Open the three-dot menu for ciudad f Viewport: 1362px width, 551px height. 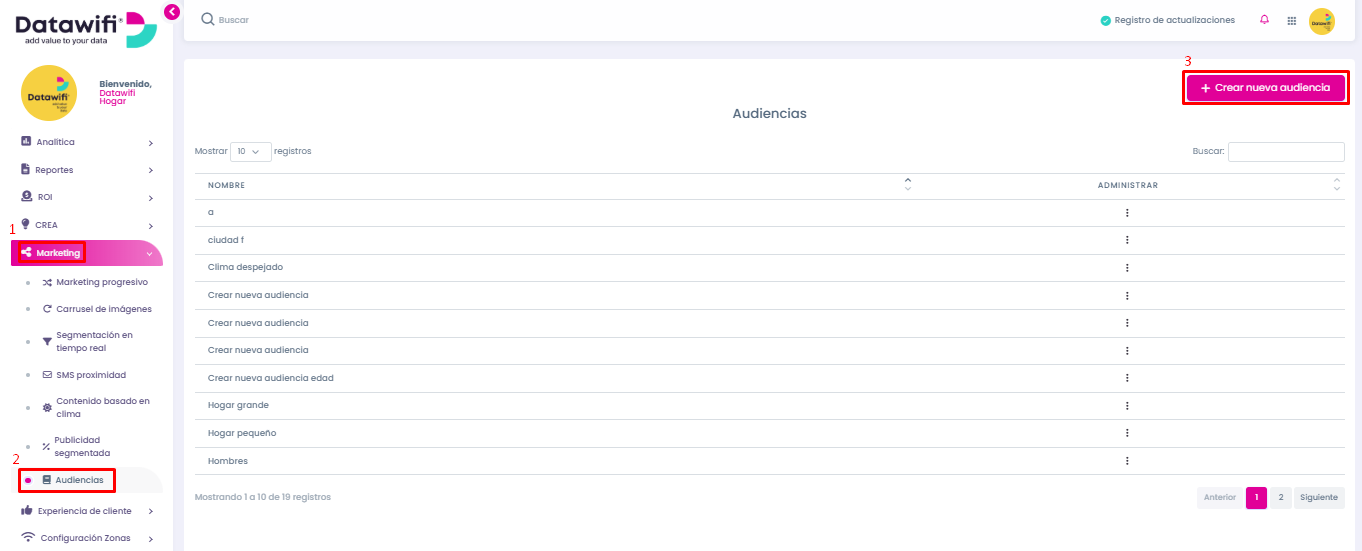[1127, 240]
